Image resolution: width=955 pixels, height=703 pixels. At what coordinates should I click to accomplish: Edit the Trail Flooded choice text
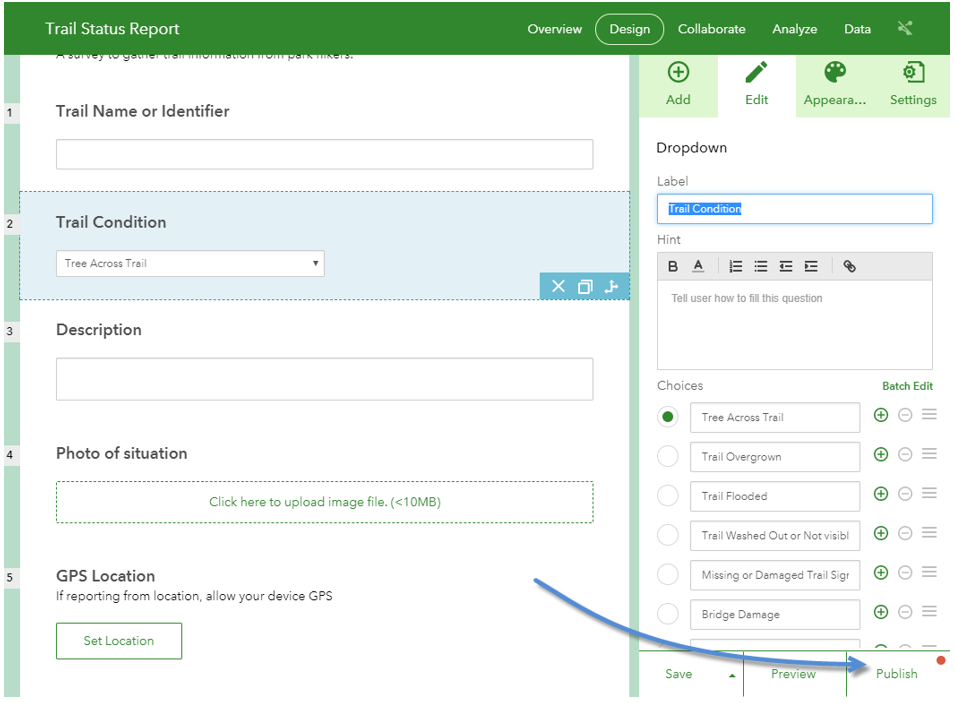775,496
